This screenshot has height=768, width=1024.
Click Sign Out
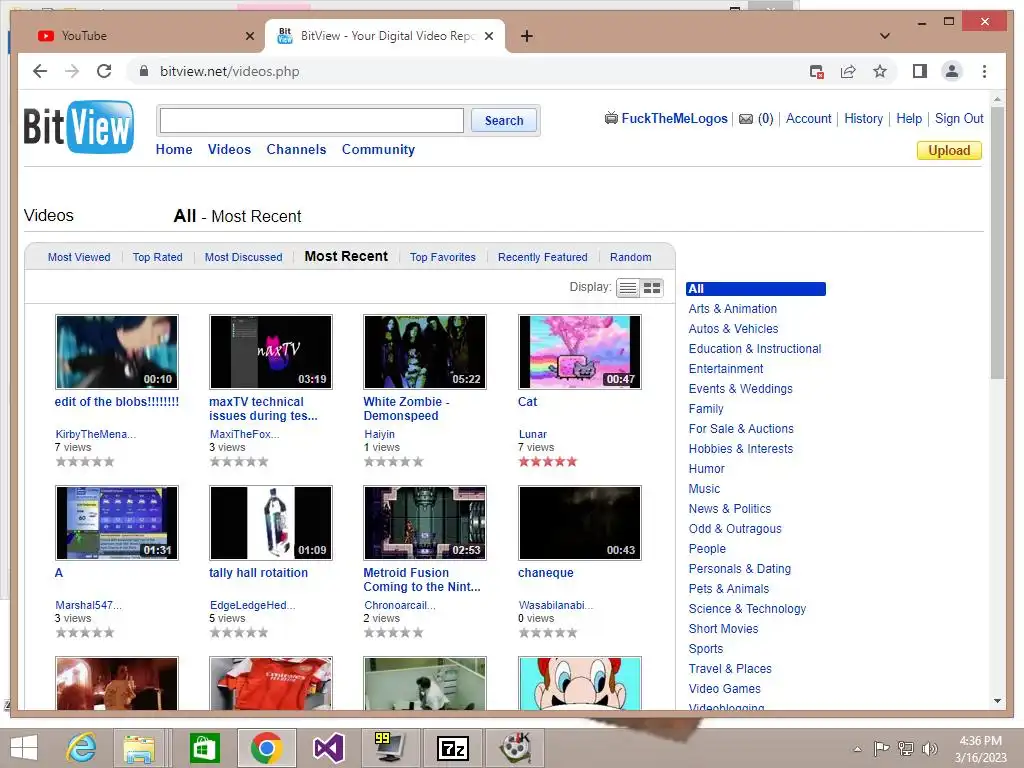(x=959, y=119)
